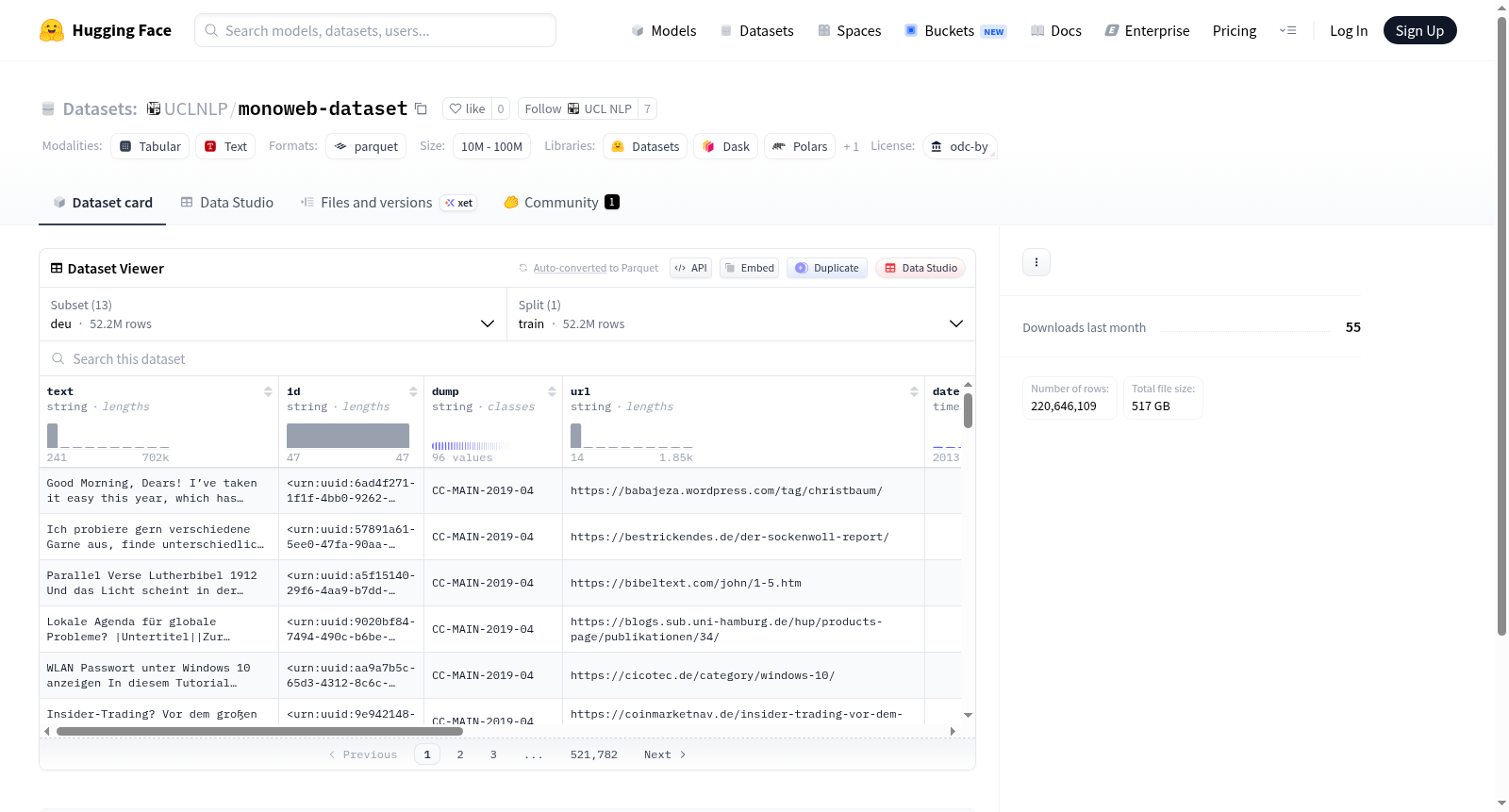
Task: Open Buckets in the top navigation
Action: pos(955,31)
